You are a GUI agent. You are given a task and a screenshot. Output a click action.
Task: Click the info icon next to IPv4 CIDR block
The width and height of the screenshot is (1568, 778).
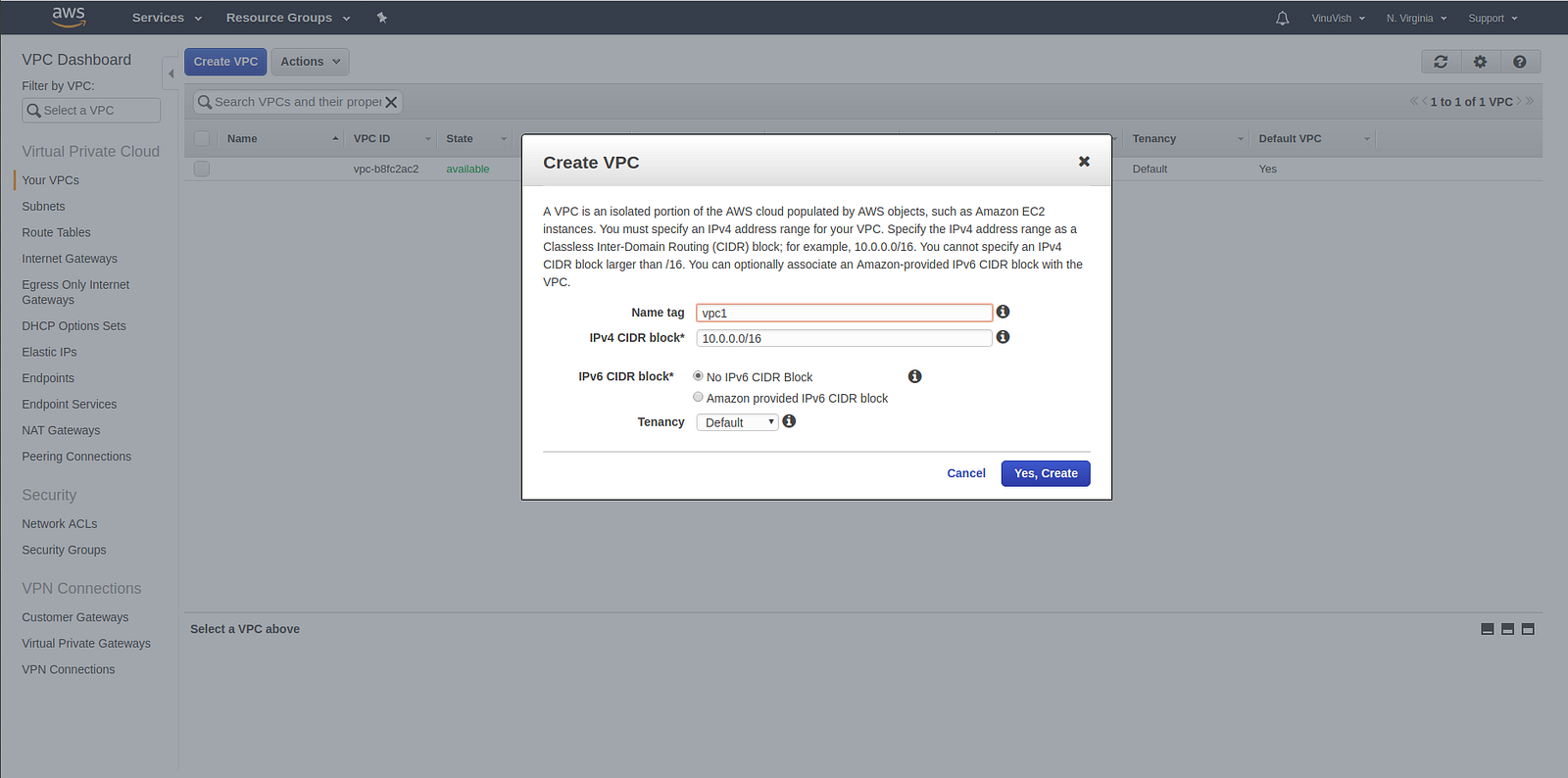1003,337
